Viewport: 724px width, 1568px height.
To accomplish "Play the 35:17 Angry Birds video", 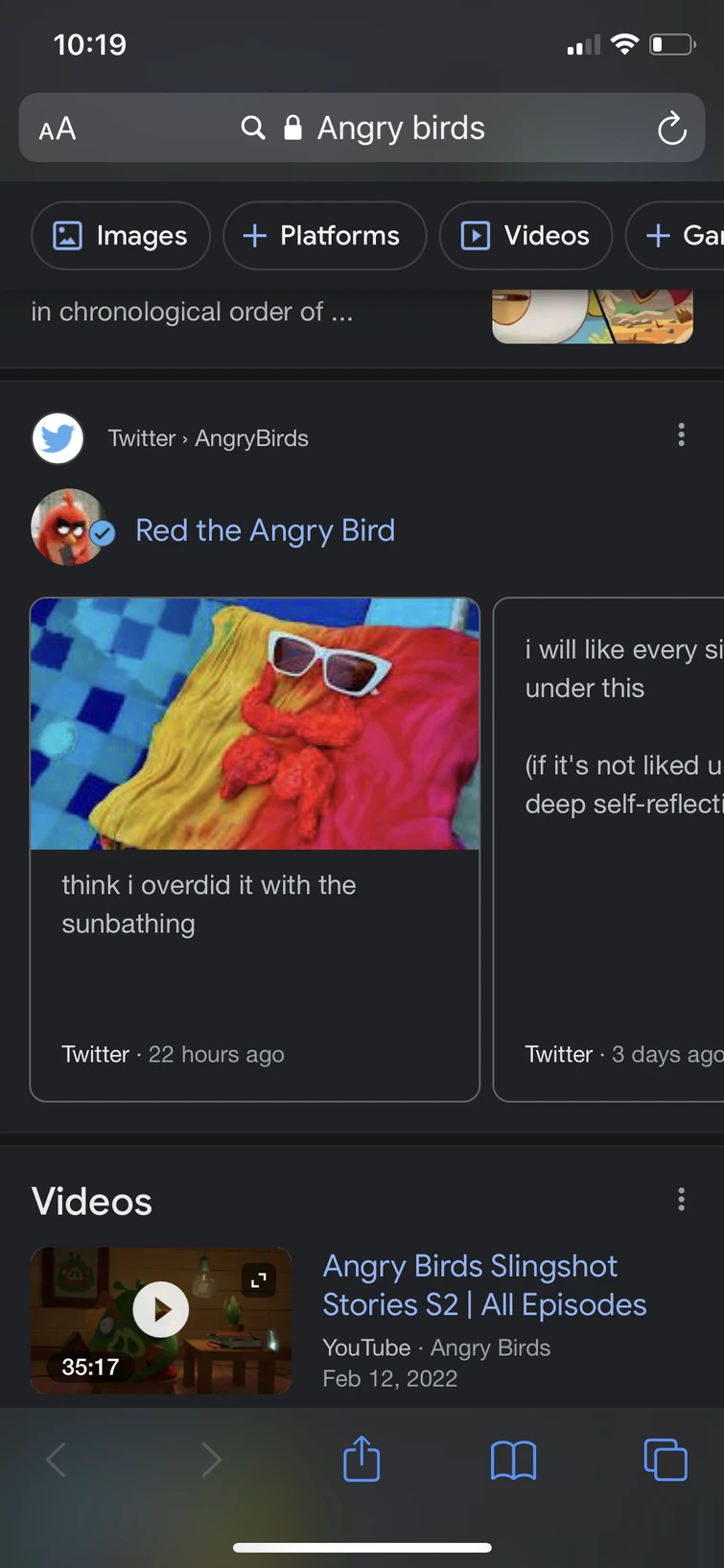I will point(160,1309).
